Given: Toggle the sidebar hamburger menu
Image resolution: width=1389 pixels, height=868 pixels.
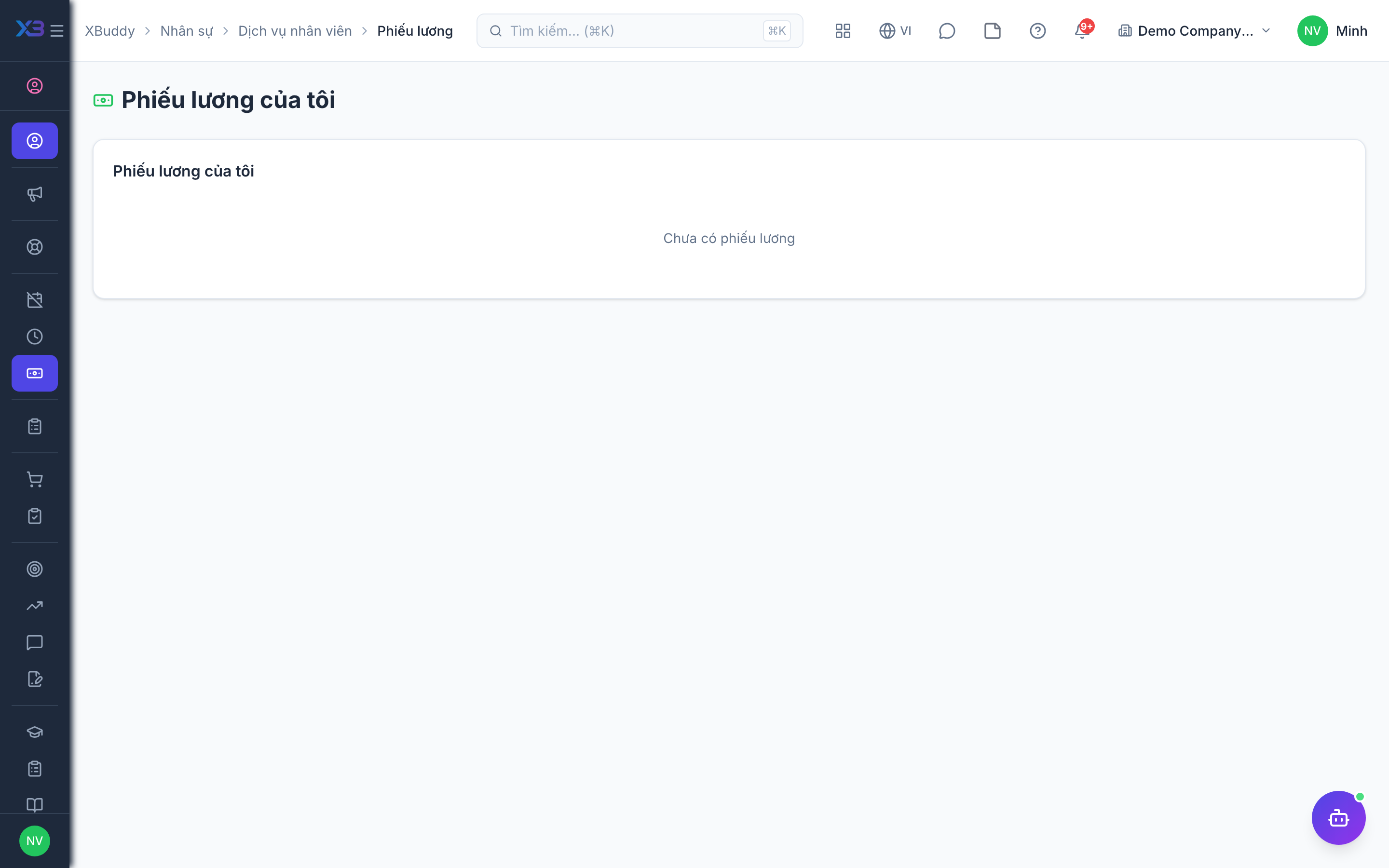Looking at the screenshot, I should [57, 31].
